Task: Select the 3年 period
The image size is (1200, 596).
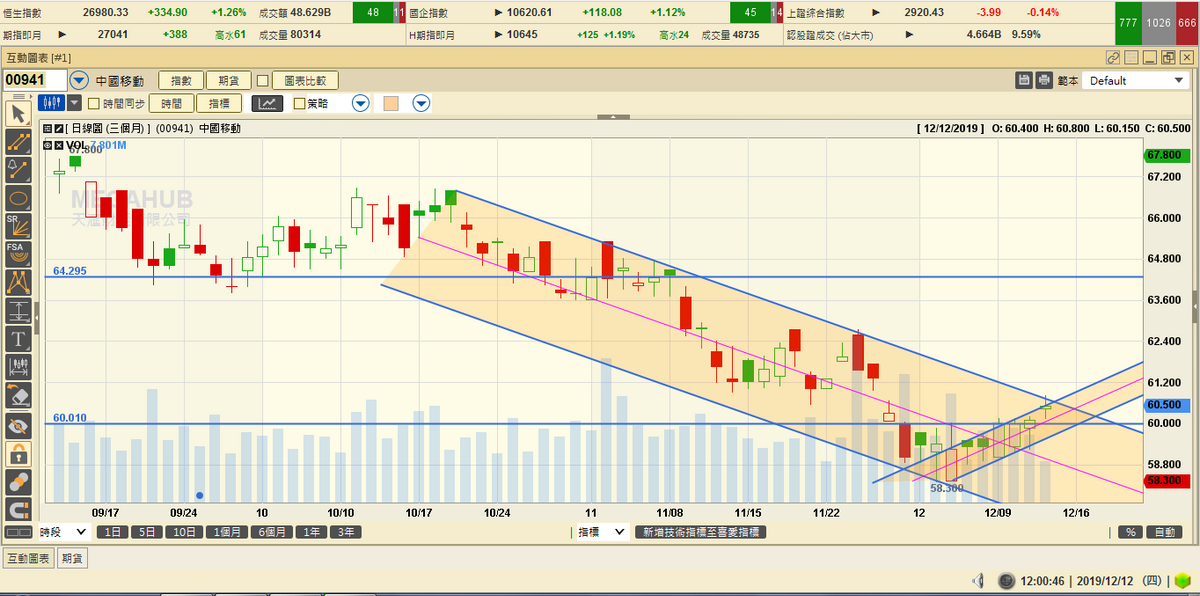Action: coord(346,532)
